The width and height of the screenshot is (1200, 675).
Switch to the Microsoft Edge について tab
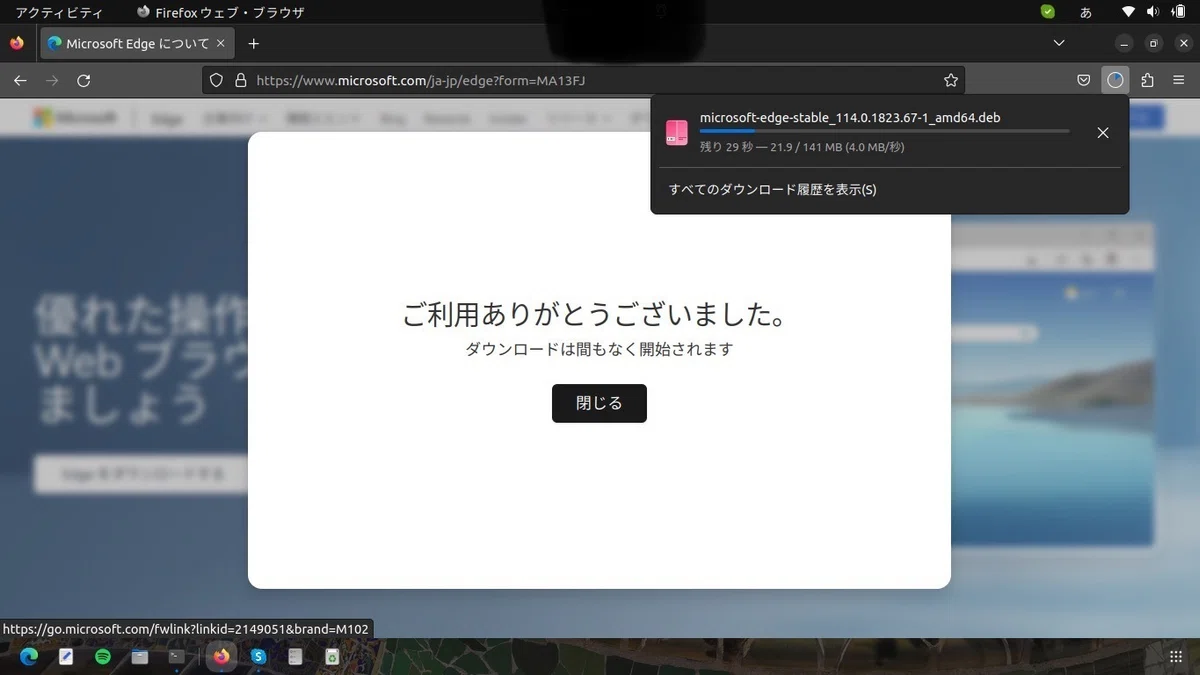click(x=136, y=44)
